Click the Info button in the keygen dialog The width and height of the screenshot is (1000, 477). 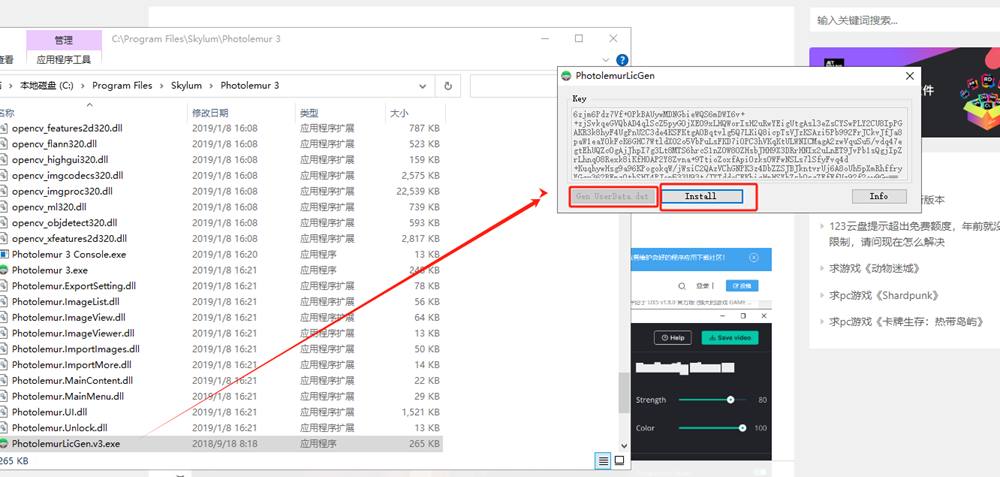pos(878,196)
